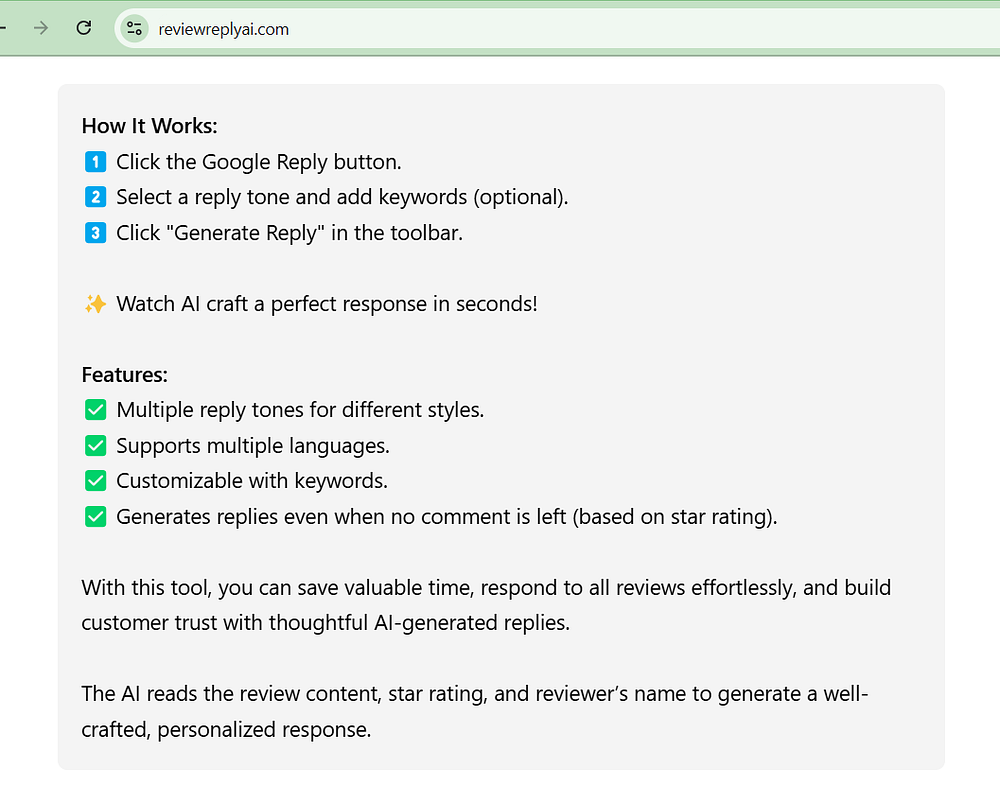Click the "Select a reply tone" step text
Viewport: 1000px width, 801px height.
point(342,197)
